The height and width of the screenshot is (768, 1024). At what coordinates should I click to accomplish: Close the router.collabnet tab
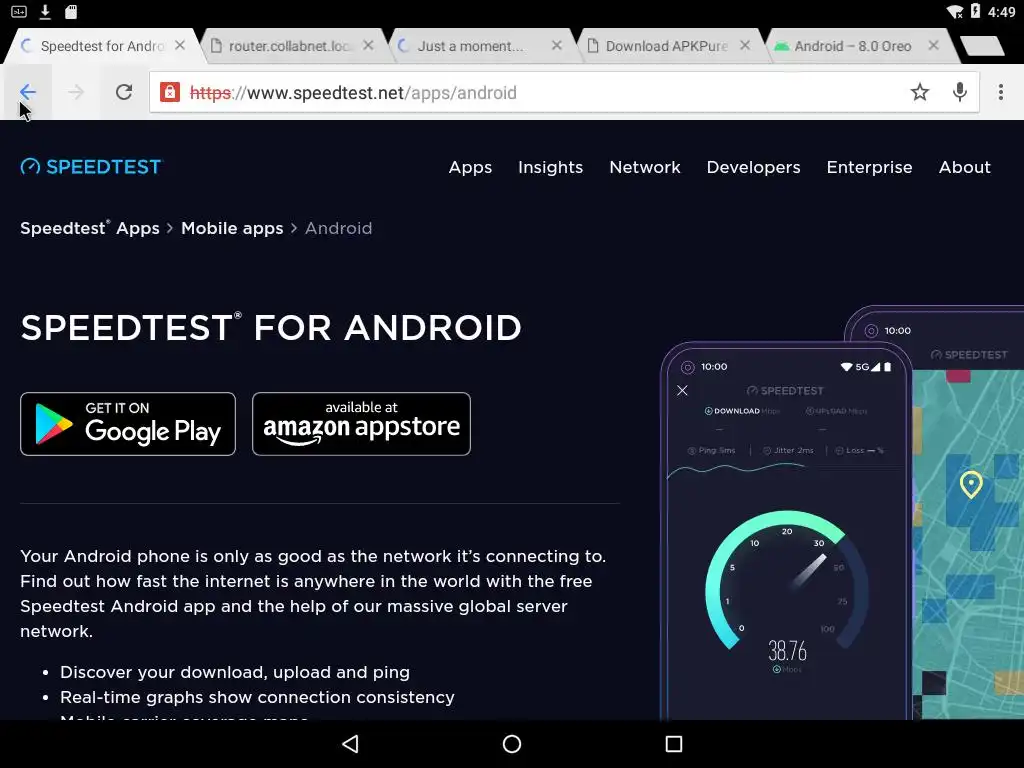[x=368, y=45]
